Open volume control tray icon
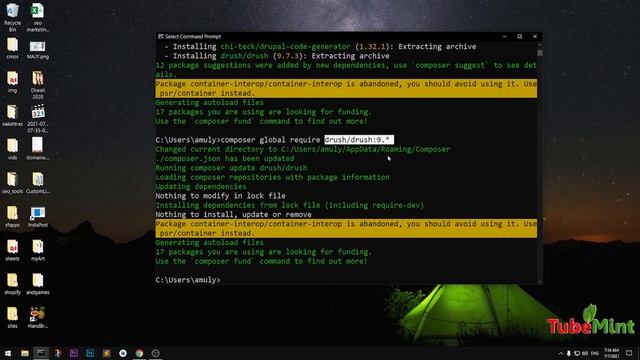 coord(585,353)
